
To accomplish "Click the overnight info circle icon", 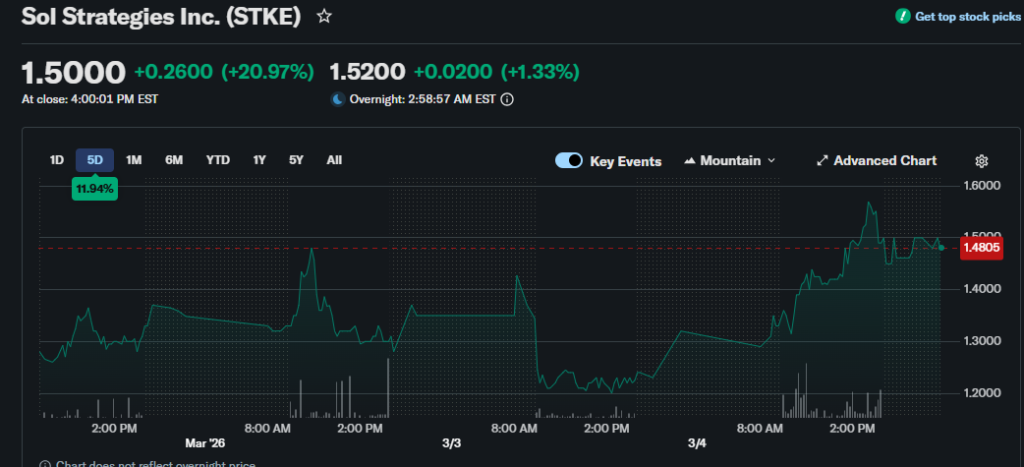I will coord(507,99).
